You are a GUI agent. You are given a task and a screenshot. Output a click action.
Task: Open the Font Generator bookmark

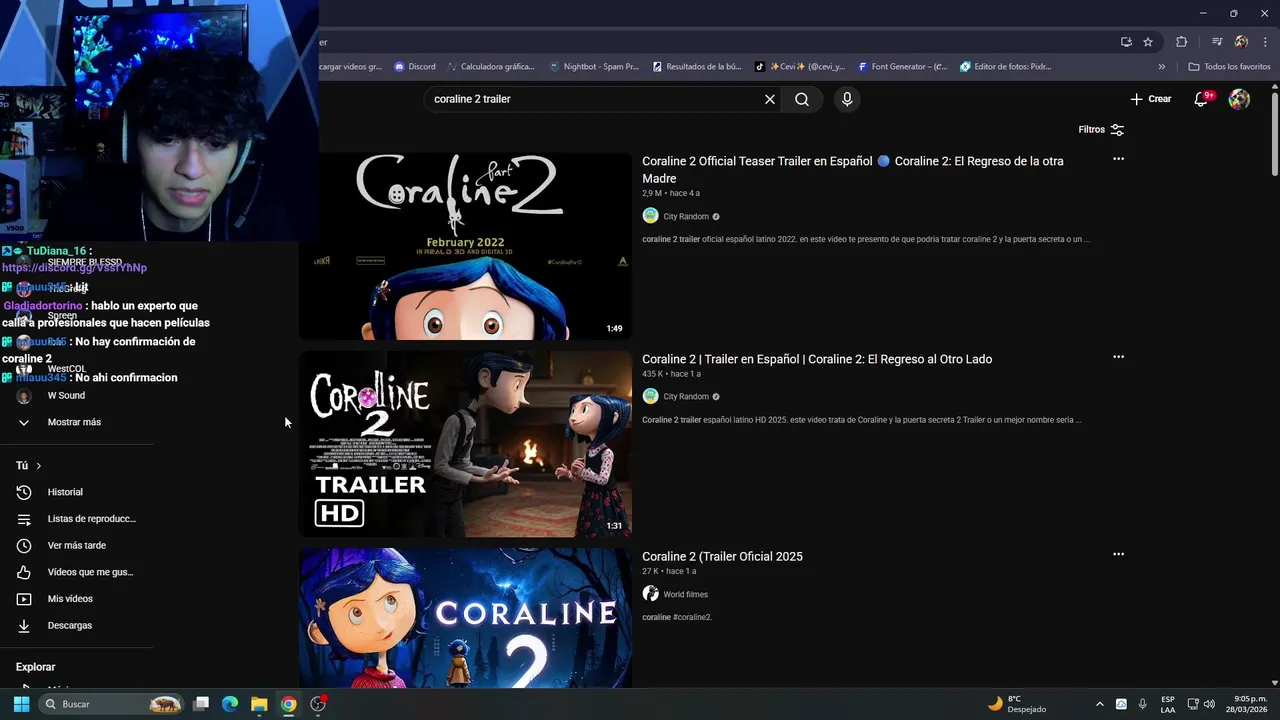pos(903,67)
